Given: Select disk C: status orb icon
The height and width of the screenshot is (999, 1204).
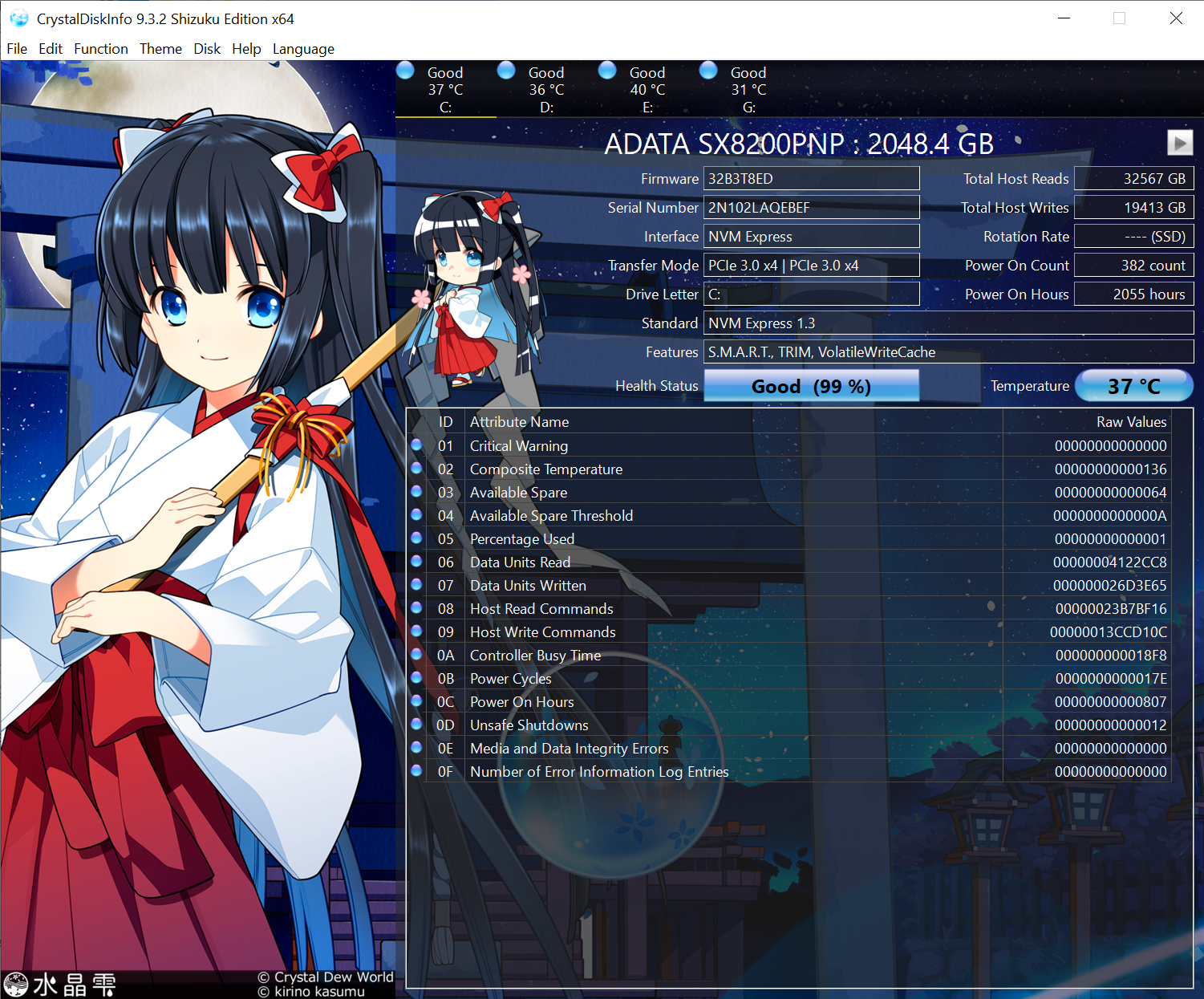Looking at the screenshot, I should (x=406, y=71).
